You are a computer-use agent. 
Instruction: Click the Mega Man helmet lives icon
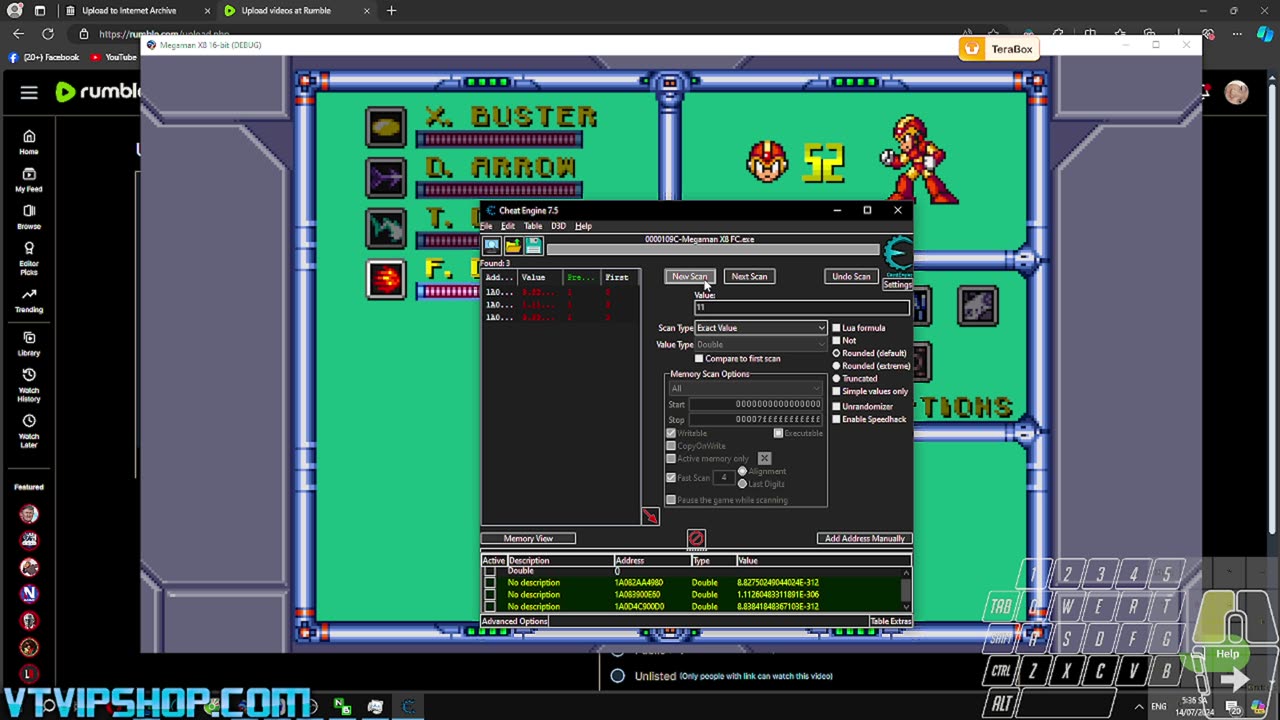pyautogui.click(x=767, y=160)
